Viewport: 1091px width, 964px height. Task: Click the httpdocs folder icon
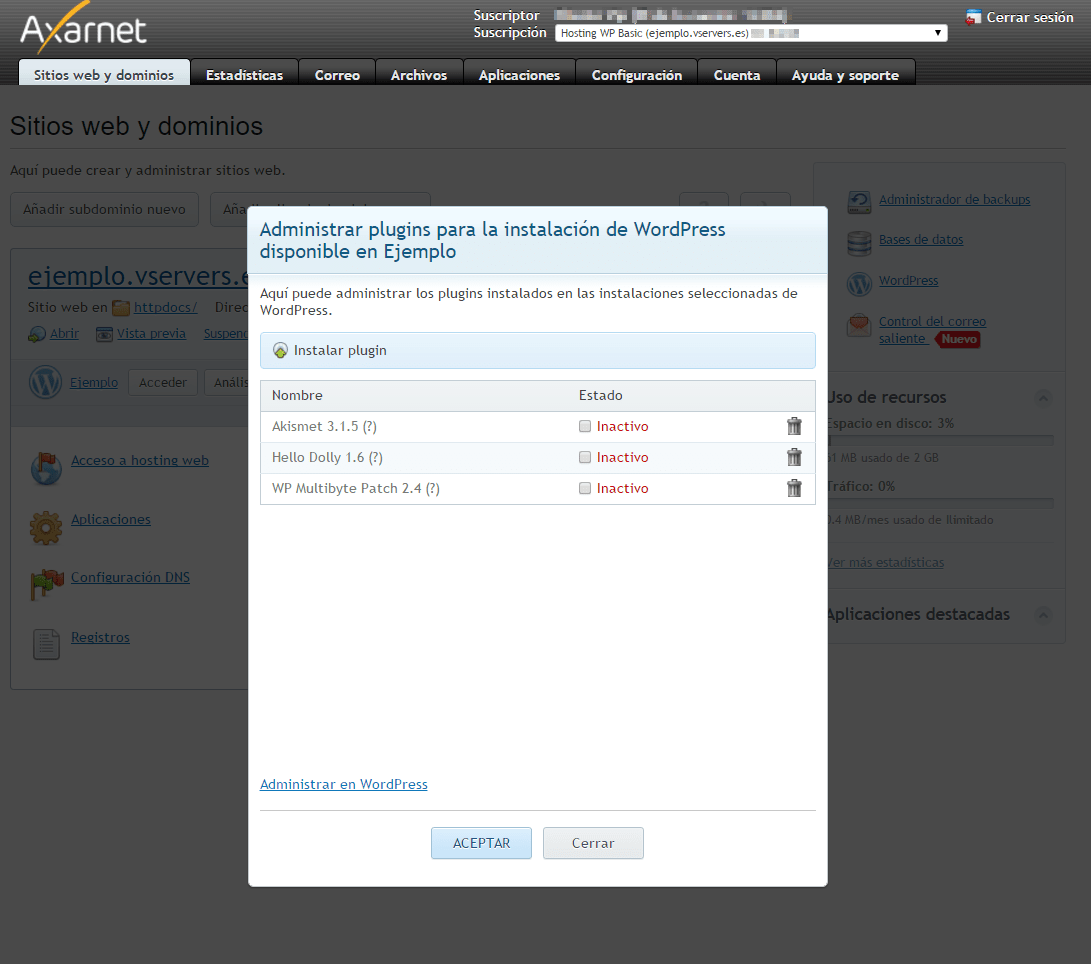click(121, 308)
